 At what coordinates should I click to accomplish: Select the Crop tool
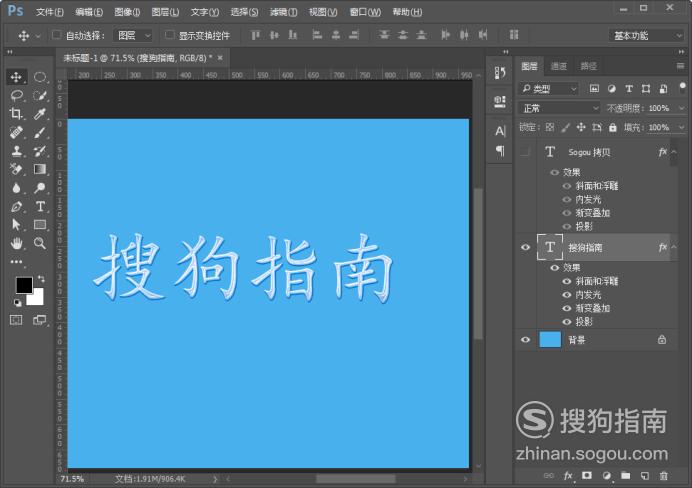pos(16,114)
